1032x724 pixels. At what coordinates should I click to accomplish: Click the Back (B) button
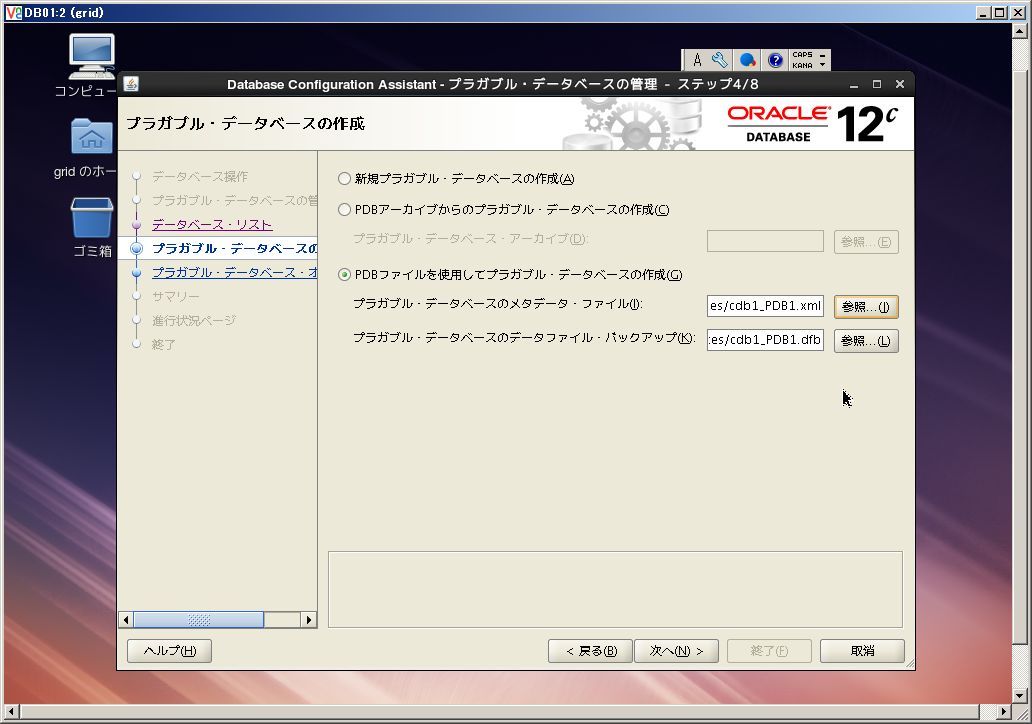590,651
